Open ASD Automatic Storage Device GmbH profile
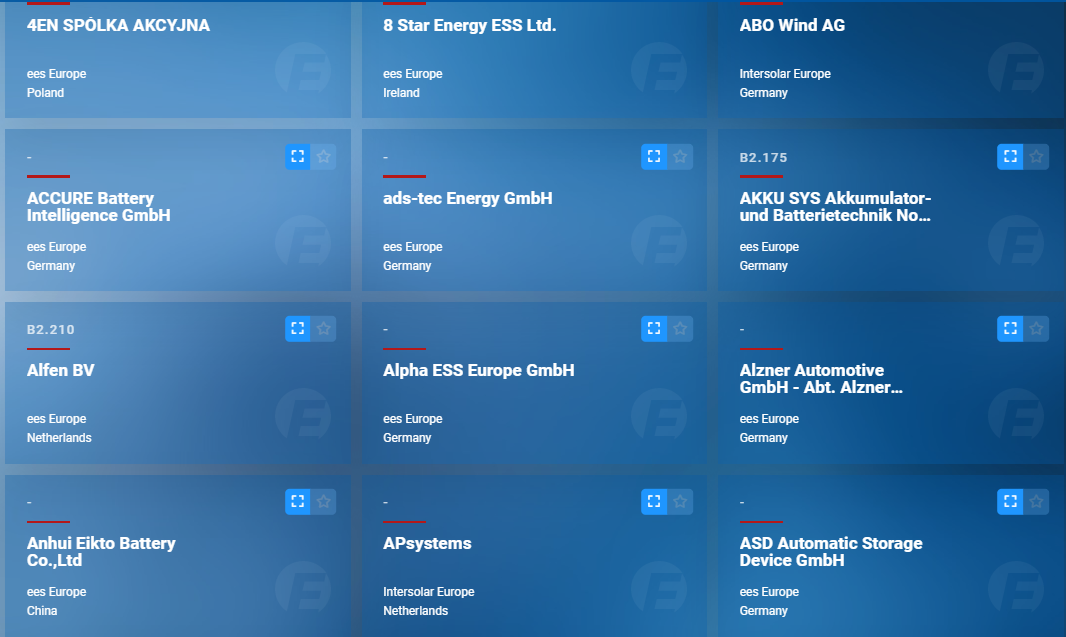This screenshot has width=1066, height=637. point(831,551)
